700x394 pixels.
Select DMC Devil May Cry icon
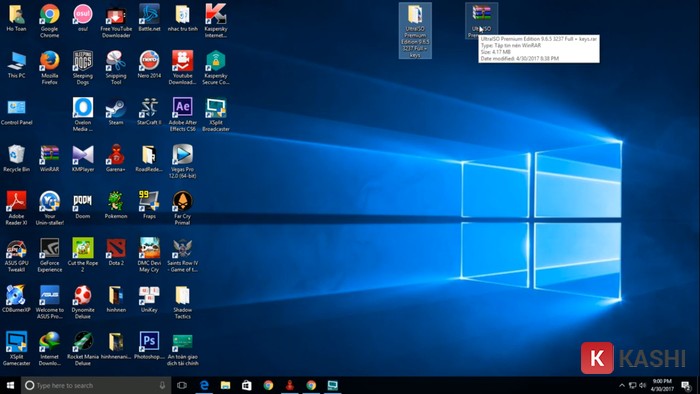pyautogui.click(x=149, y=255)
